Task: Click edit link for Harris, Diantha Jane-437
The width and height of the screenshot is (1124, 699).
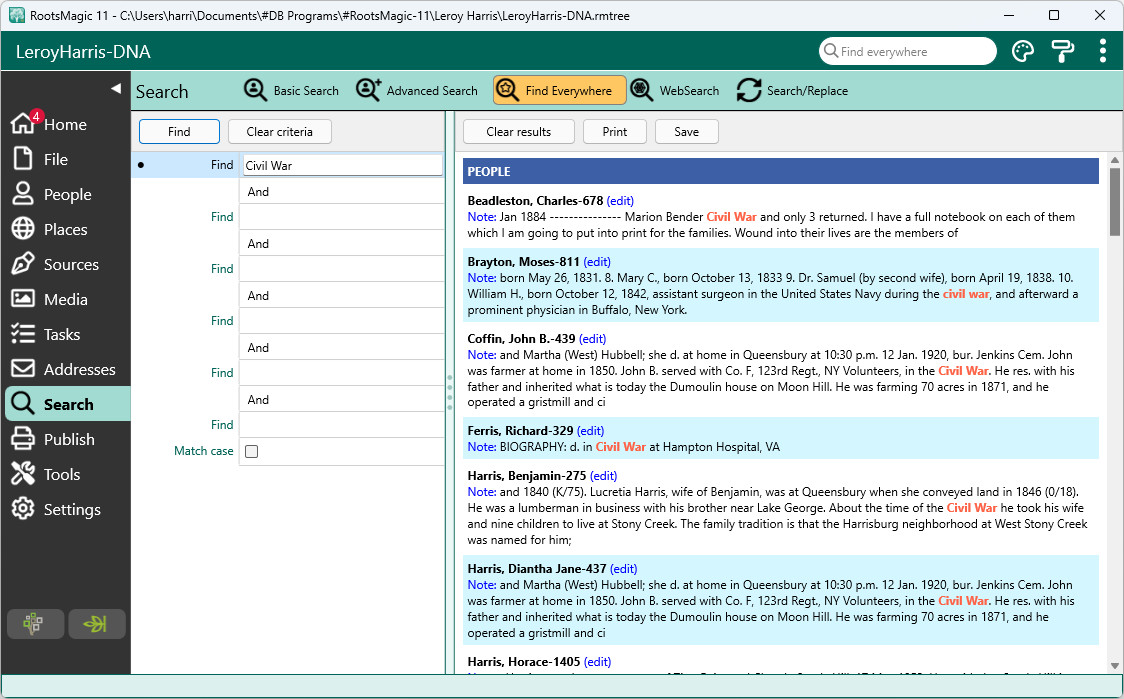Action: pyautogui.click(x=624, y=569)
